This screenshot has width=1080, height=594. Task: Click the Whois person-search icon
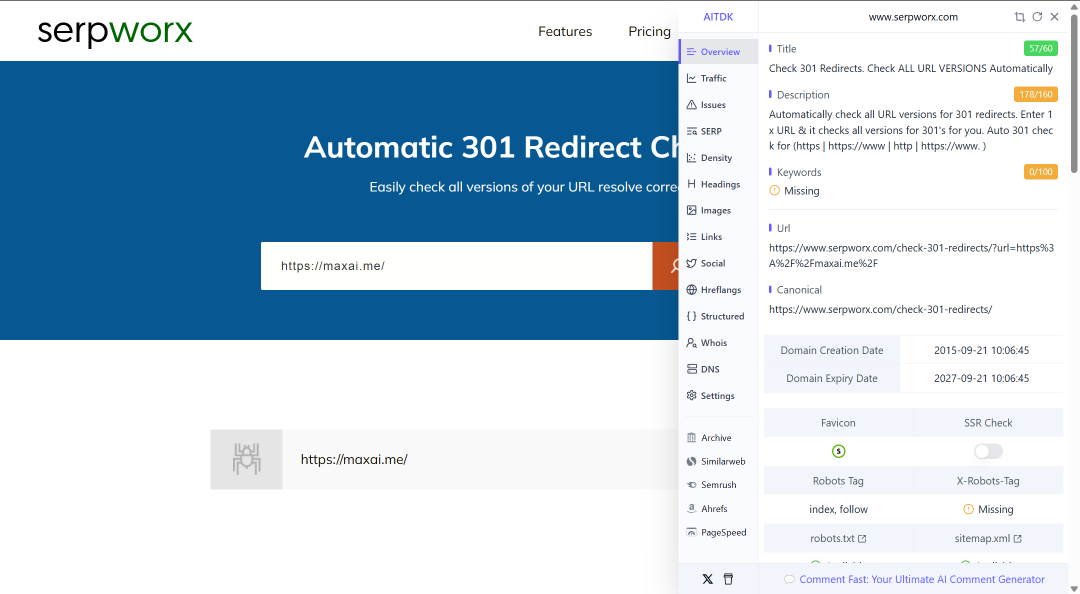click(x=692, y=342)
